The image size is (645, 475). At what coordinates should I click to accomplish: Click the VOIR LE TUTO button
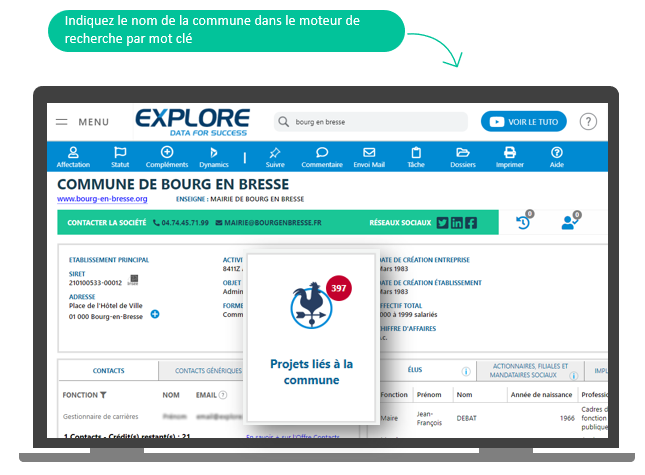523,122
